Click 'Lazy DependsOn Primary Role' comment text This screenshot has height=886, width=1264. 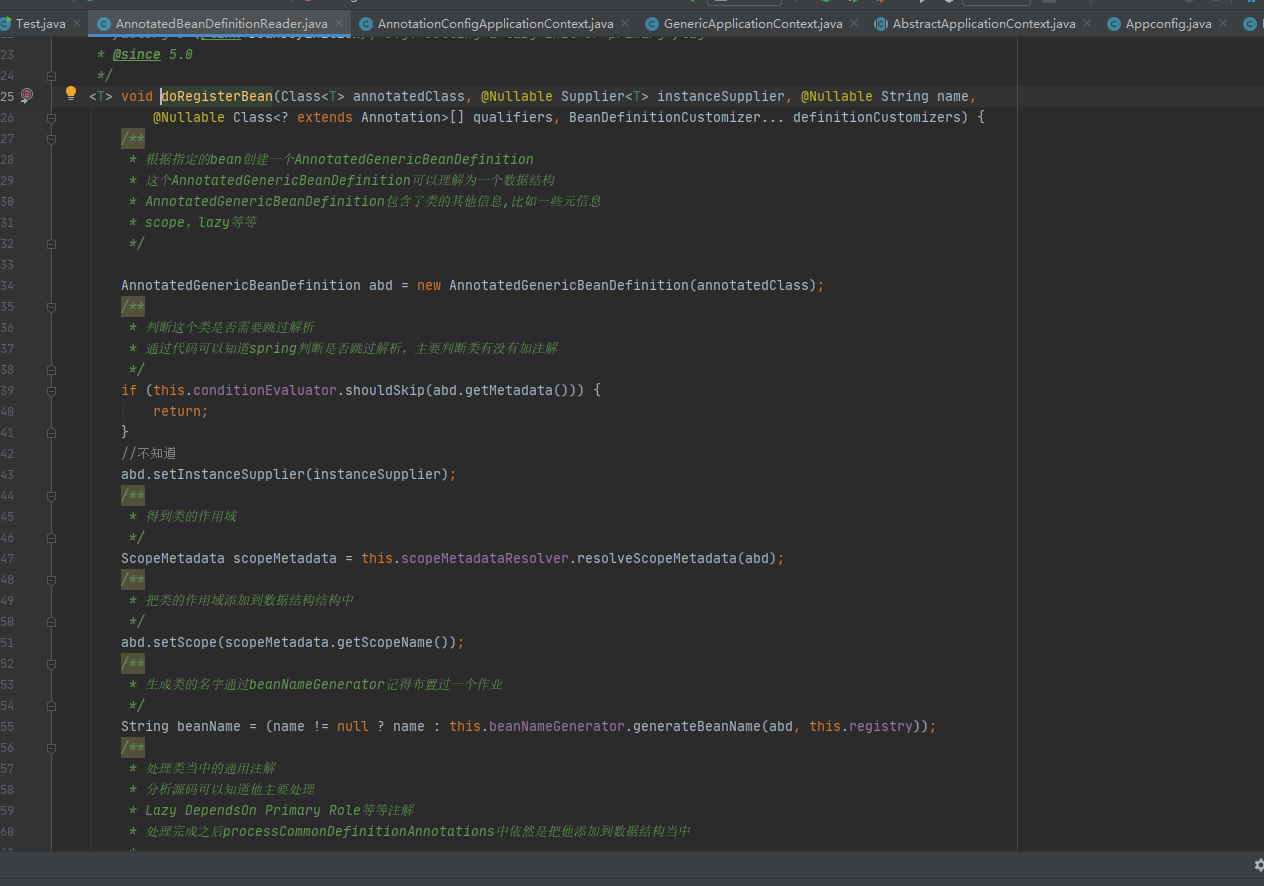pos(253,810)
